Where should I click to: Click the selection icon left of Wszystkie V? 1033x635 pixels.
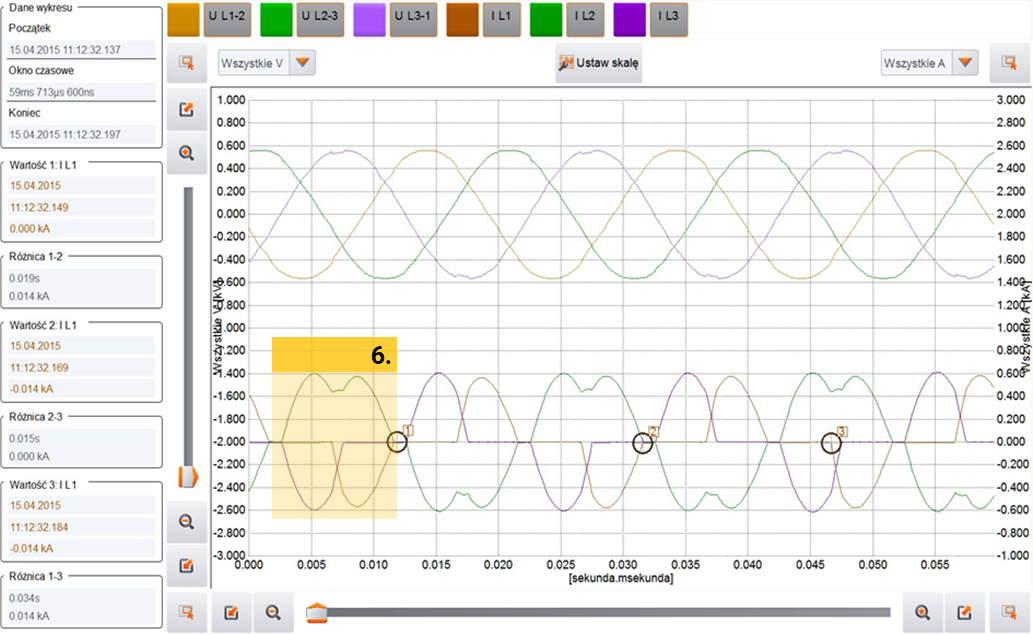(185, 63)
